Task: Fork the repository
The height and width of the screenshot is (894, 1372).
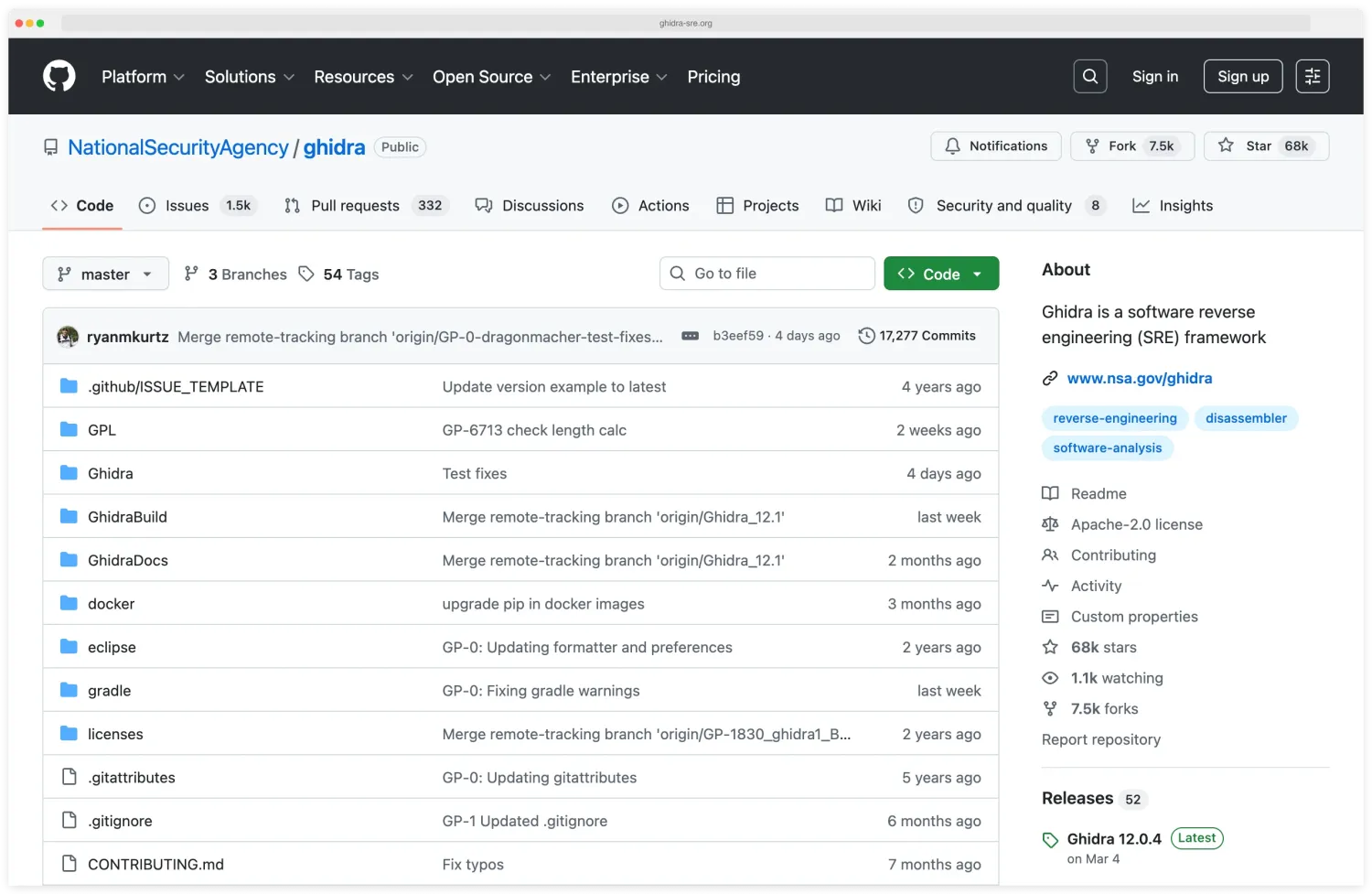Action: [1132, 146]
